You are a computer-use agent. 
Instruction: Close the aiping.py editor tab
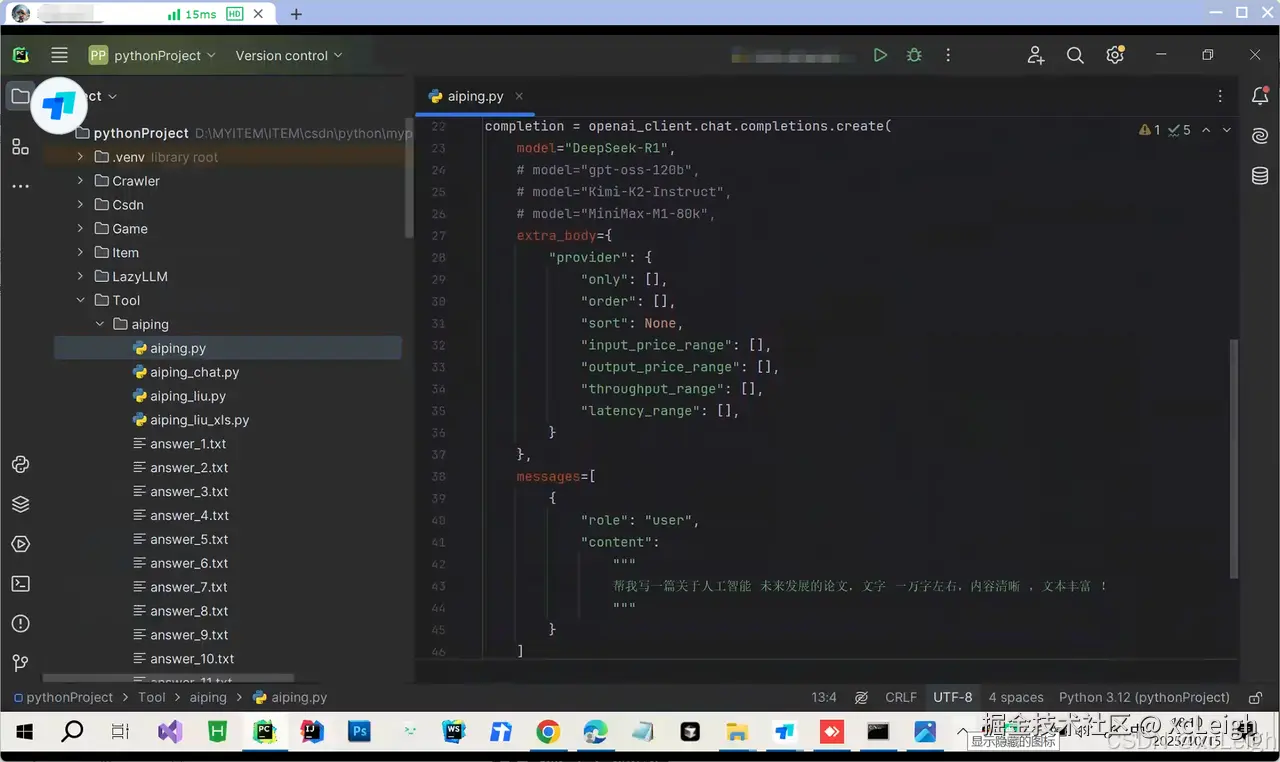(519, 96)
